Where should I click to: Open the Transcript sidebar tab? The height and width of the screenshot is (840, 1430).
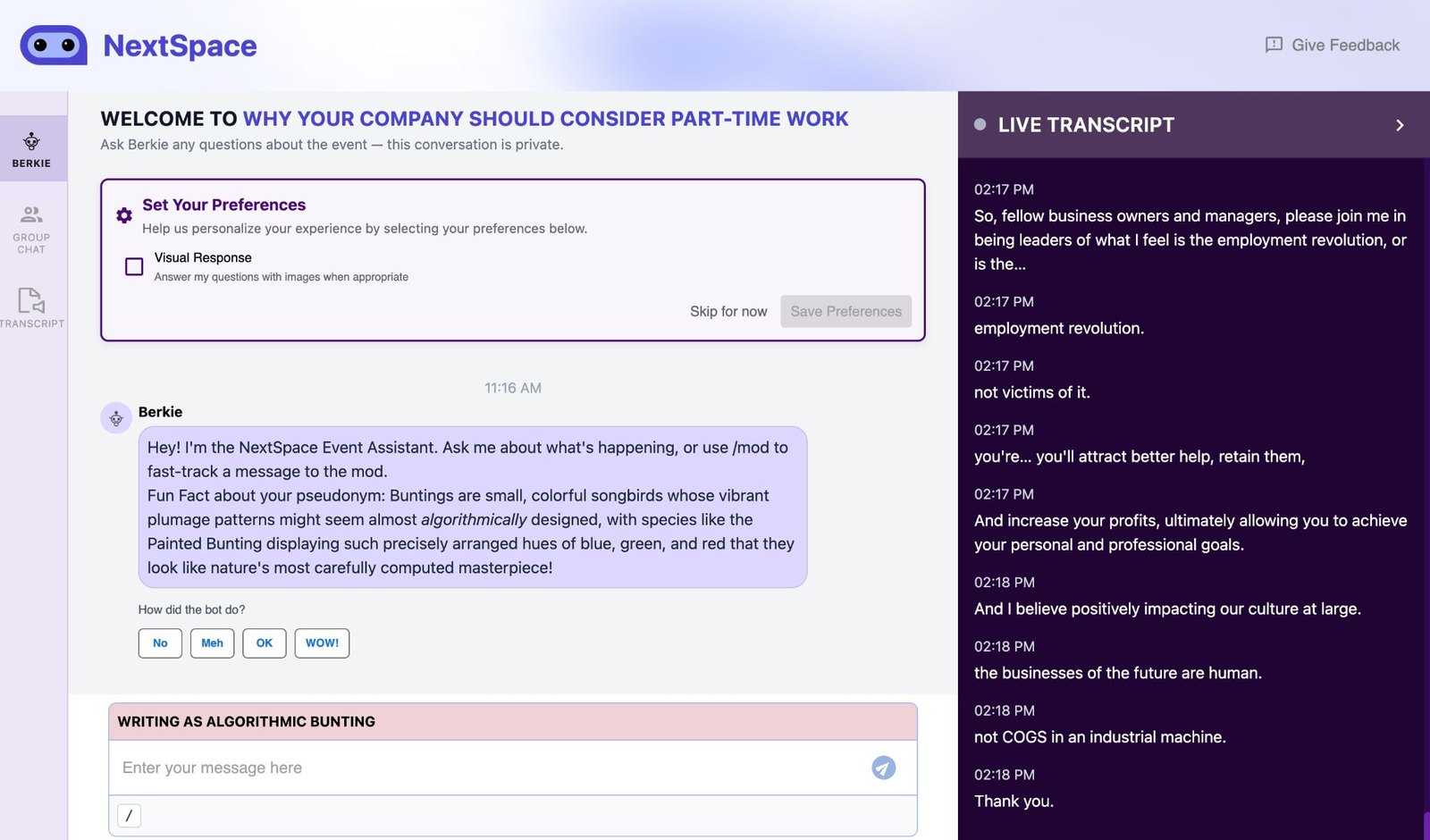32,307
